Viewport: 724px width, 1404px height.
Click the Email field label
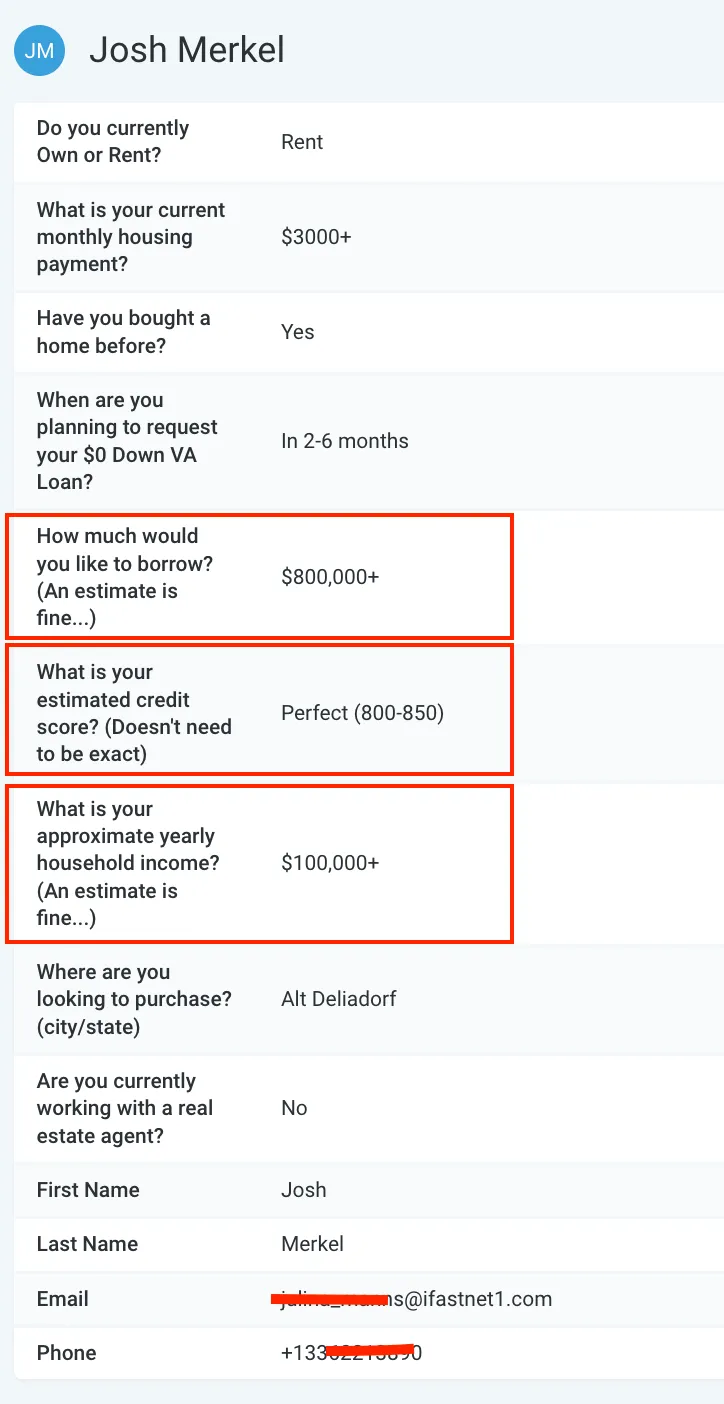(63, 1299)
